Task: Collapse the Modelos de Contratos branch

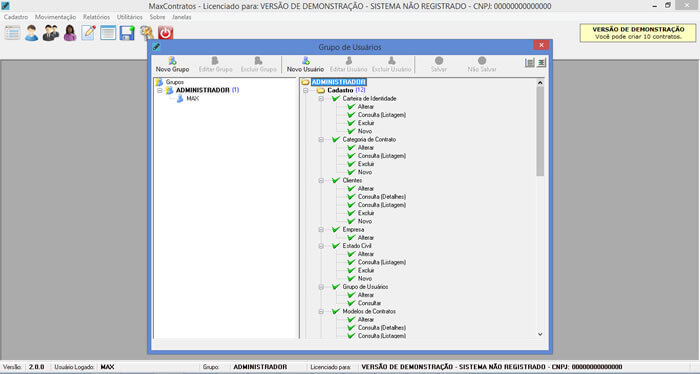Action: pos(321,312)
